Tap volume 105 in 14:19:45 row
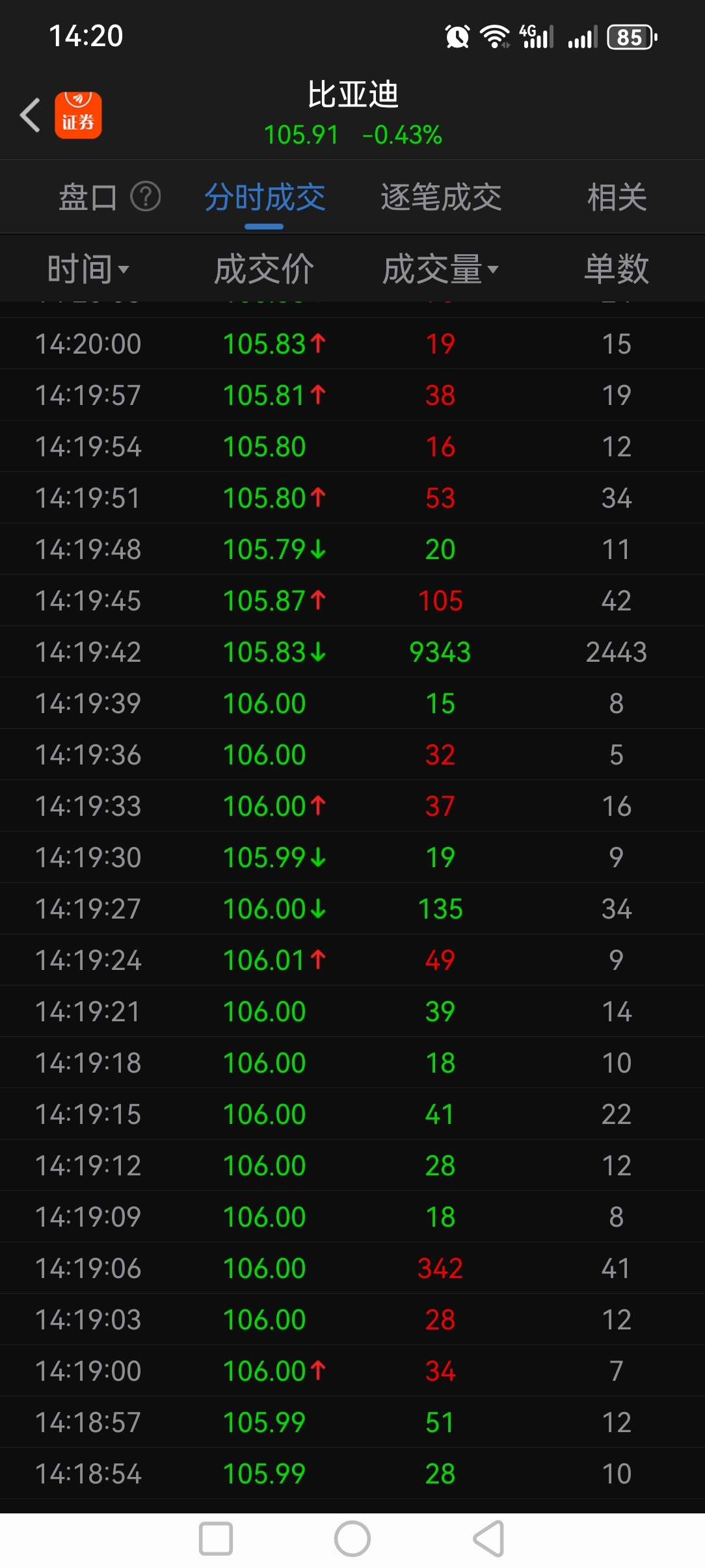Screen dimensions: 705x1568 click(440, 601)
